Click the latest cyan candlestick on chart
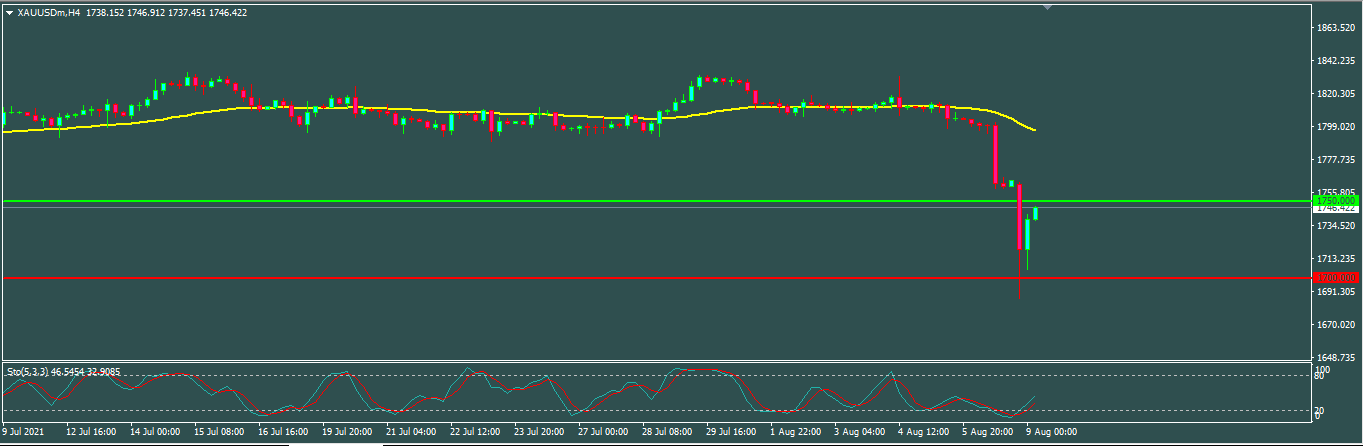Screen dimensions: 1363x446 (x=1036, y=213)
